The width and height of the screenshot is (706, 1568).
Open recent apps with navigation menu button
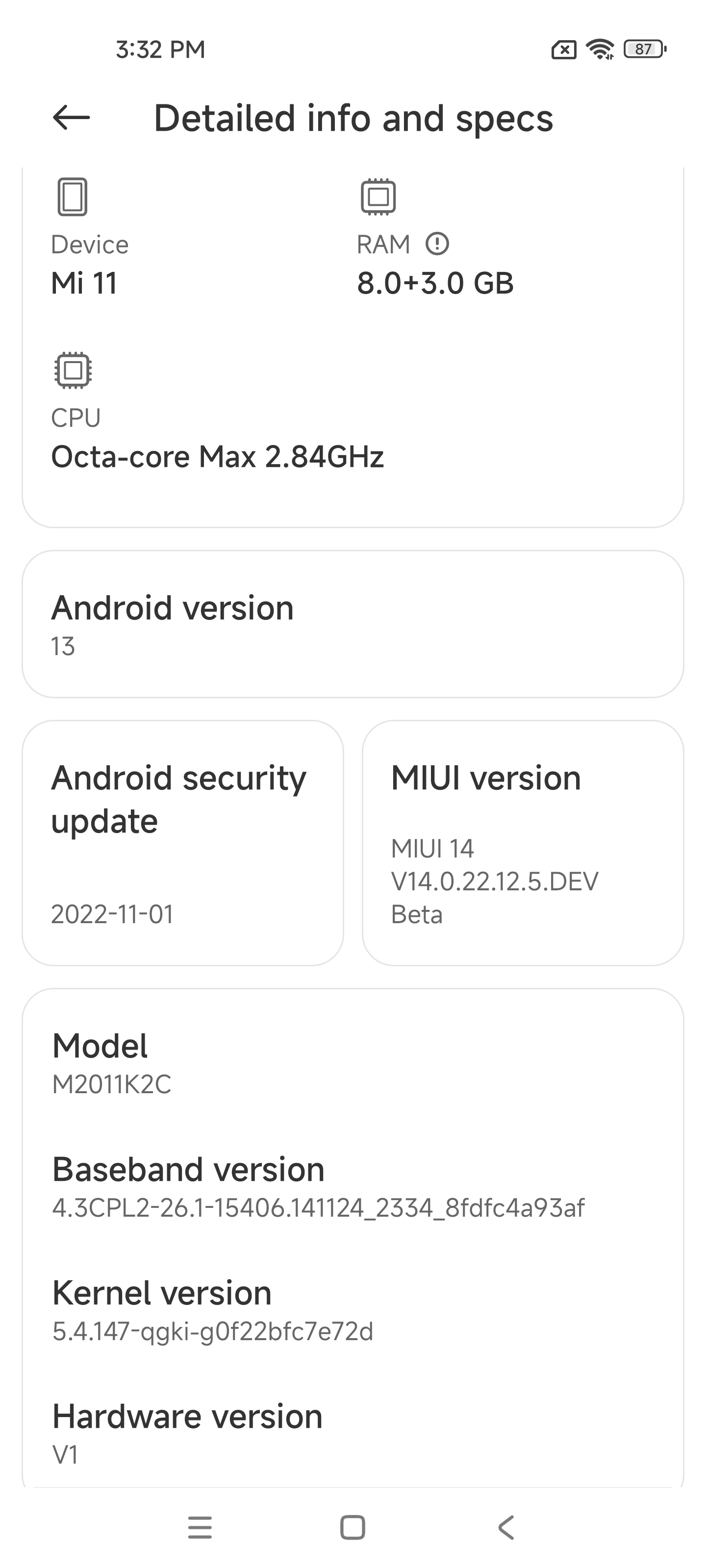200,1527
